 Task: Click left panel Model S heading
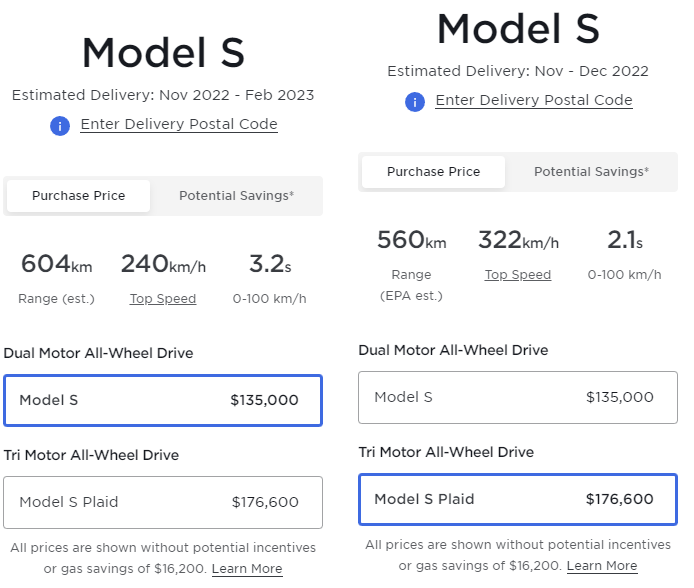pyautogui.click(x=163, y=52)
